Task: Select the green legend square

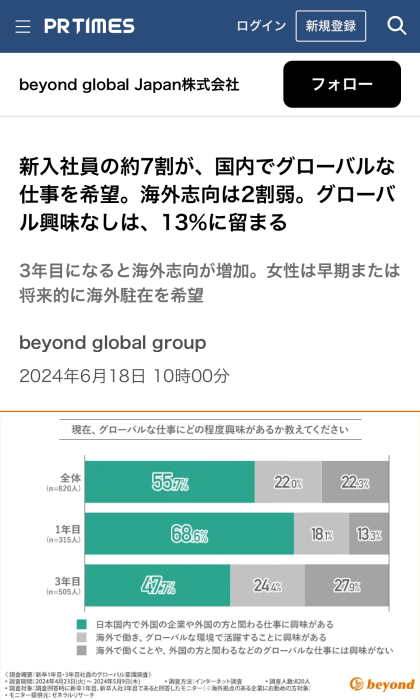Action: [x=82, y=624]
